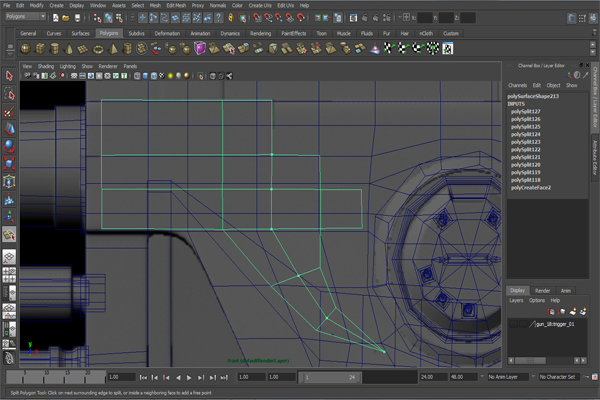
Task: Create a polygon pipe from the shelf
Action: [x=127, y=49]
